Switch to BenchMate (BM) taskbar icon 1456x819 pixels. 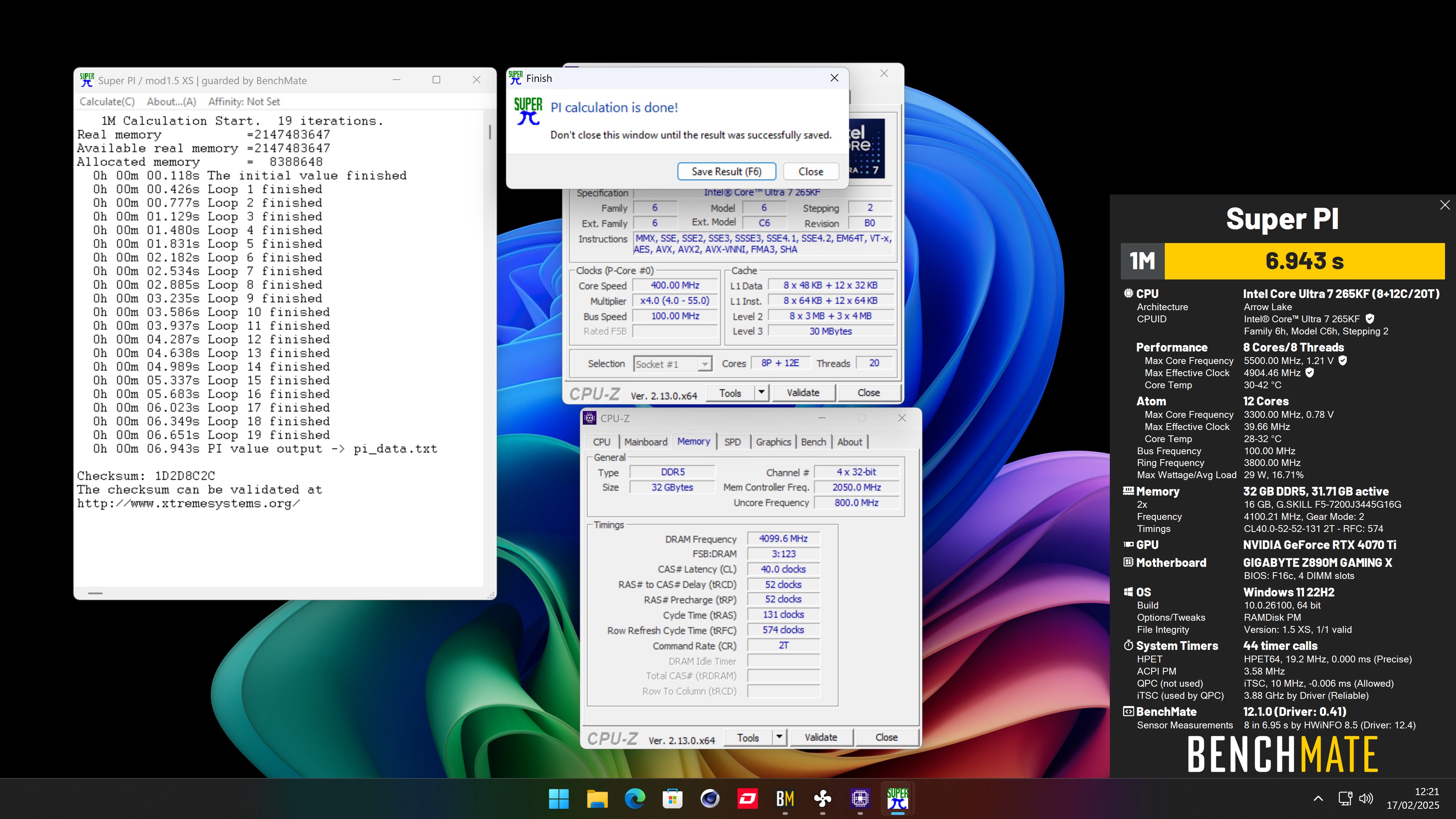785,799
